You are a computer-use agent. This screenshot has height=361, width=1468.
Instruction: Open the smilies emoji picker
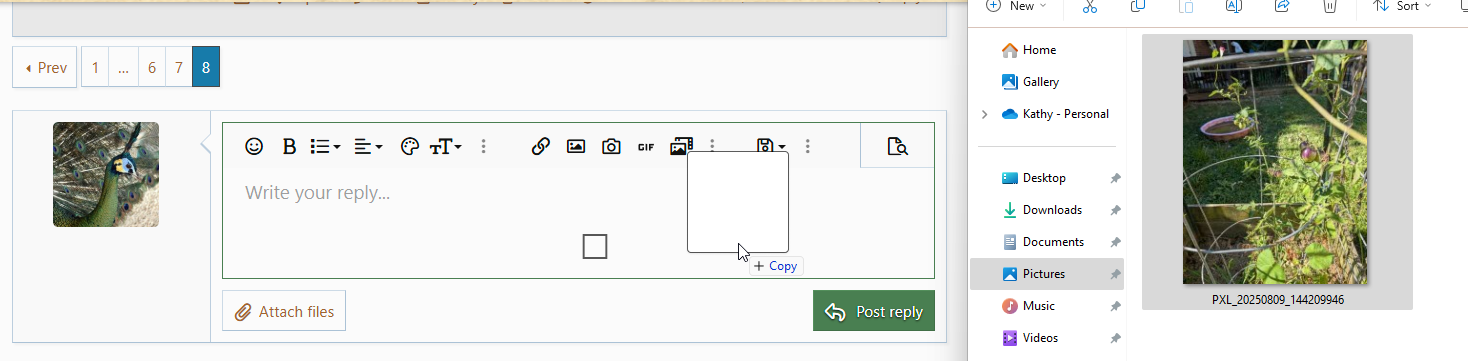pos(254,146)
